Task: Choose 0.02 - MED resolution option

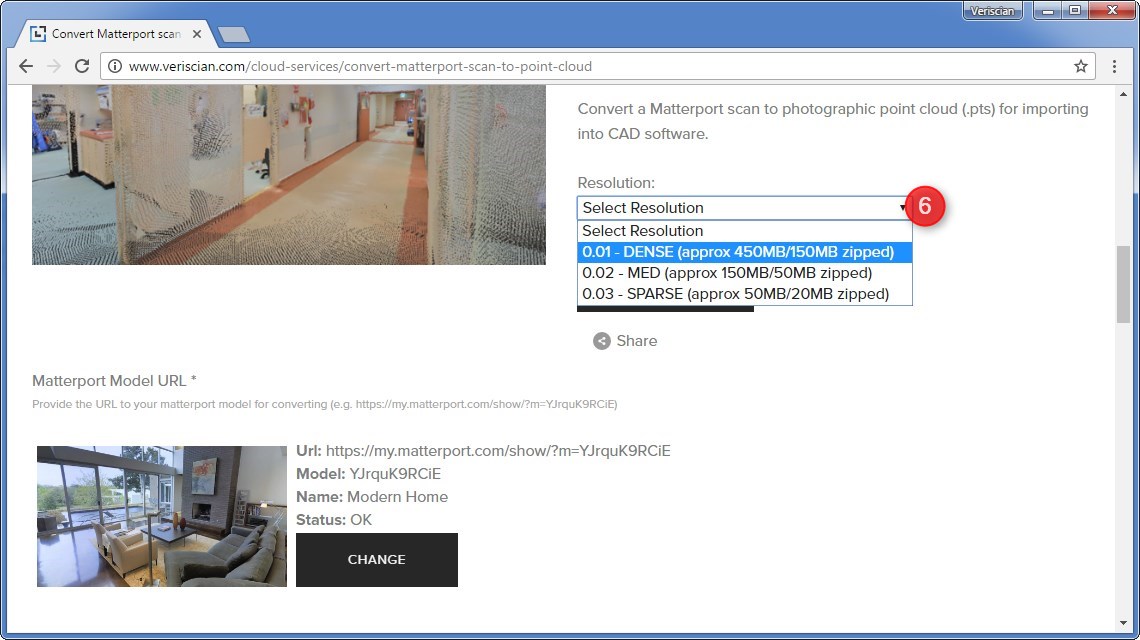Action: click(744, 273)
